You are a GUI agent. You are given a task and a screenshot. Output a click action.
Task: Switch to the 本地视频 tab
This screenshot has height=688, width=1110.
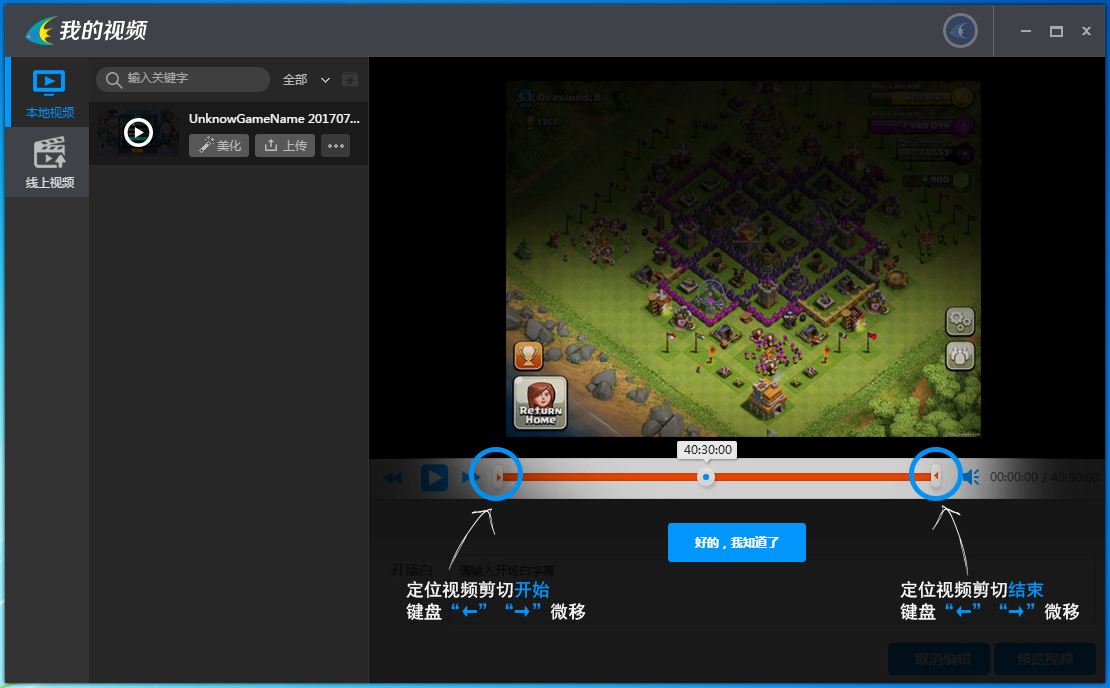click(47, 92)
